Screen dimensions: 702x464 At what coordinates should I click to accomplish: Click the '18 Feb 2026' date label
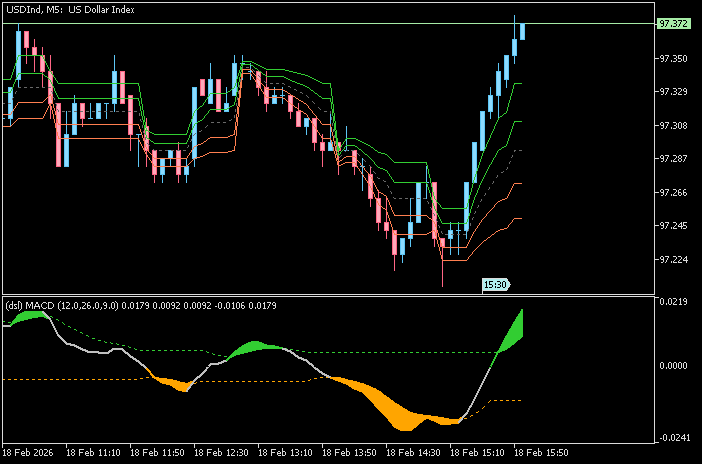pyautogui.click(x=28, y=452)
